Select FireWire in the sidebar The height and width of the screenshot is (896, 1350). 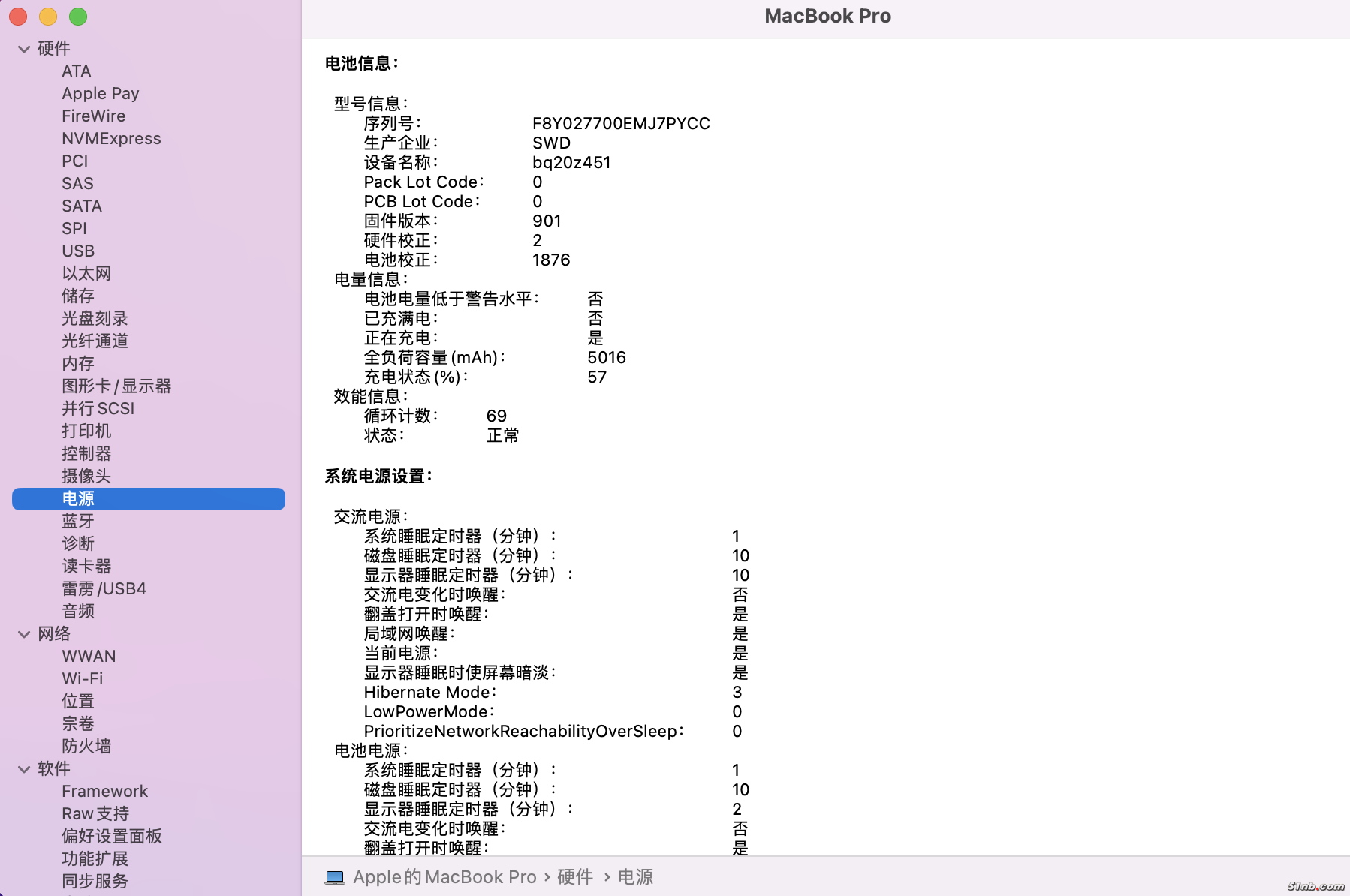click(94, 116)
